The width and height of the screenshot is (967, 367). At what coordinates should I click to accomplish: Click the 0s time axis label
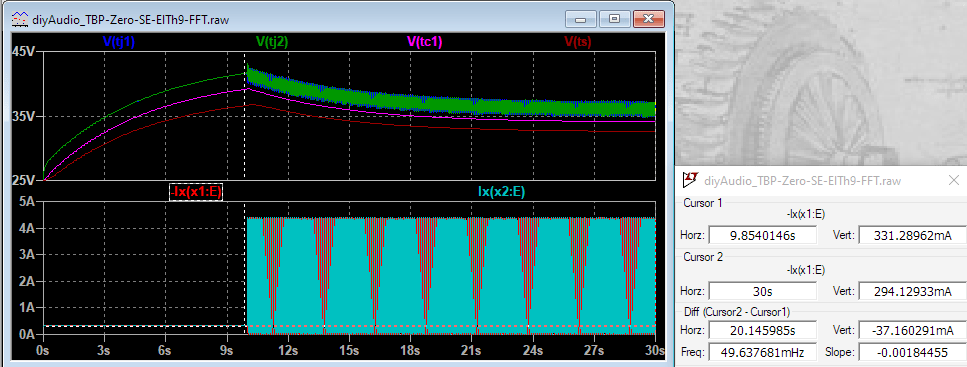43,350
